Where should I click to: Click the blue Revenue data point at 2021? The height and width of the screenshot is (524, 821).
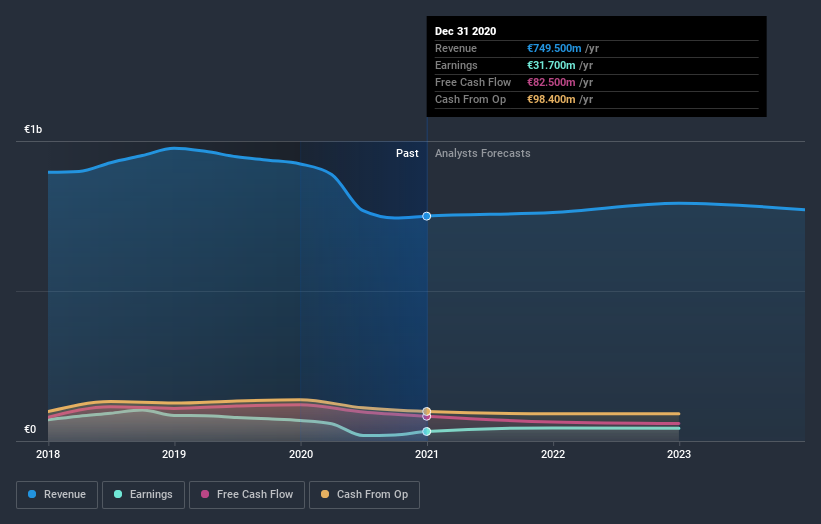click(x=427, y=216)
